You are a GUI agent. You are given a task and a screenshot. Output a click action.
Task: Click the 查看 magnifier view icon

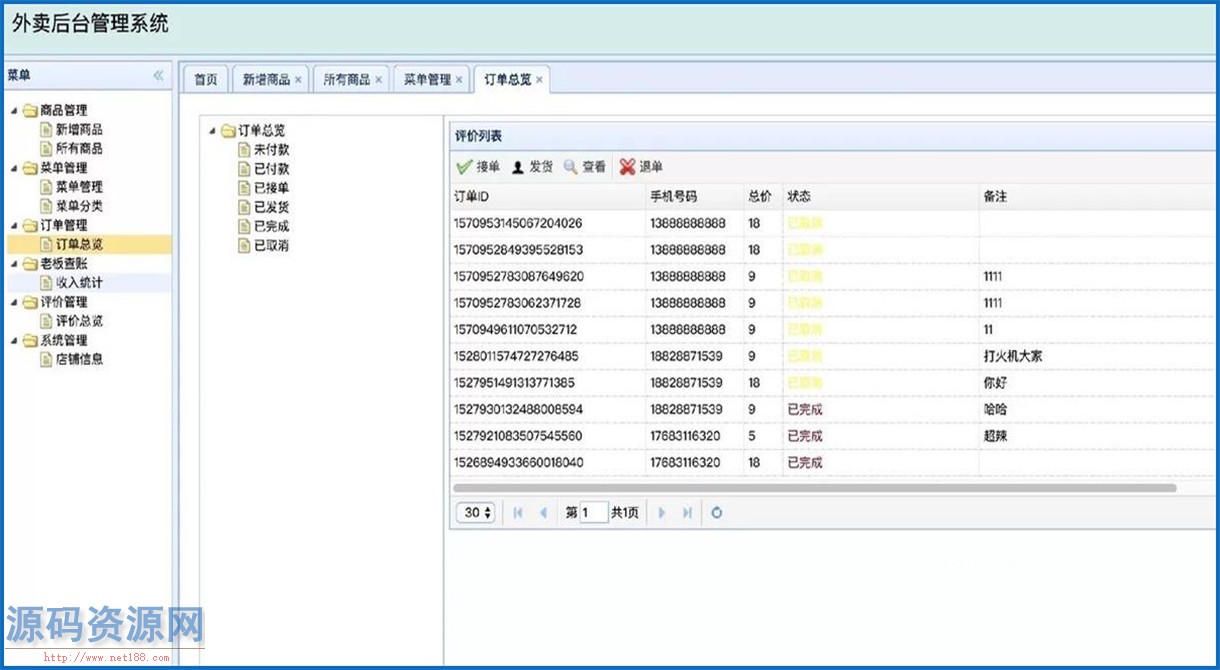[x=570, y=167]
